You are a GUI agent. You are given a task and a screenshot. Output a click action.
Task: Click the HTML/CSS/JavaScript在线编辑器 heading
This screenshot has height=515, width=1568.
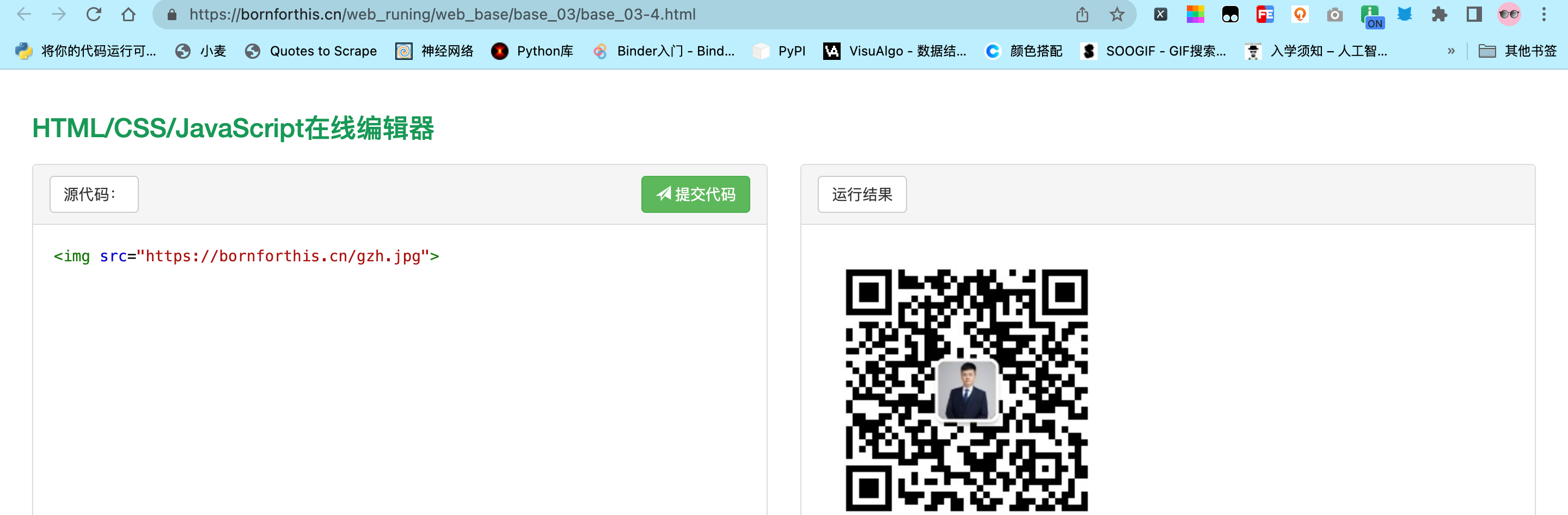(x=233, y=128)
